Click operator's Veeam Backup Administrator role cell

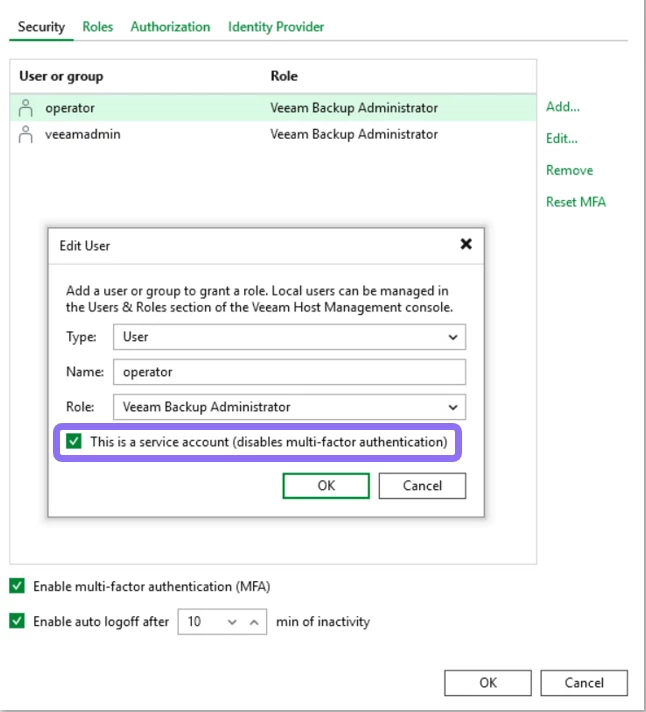pos(354,108)
